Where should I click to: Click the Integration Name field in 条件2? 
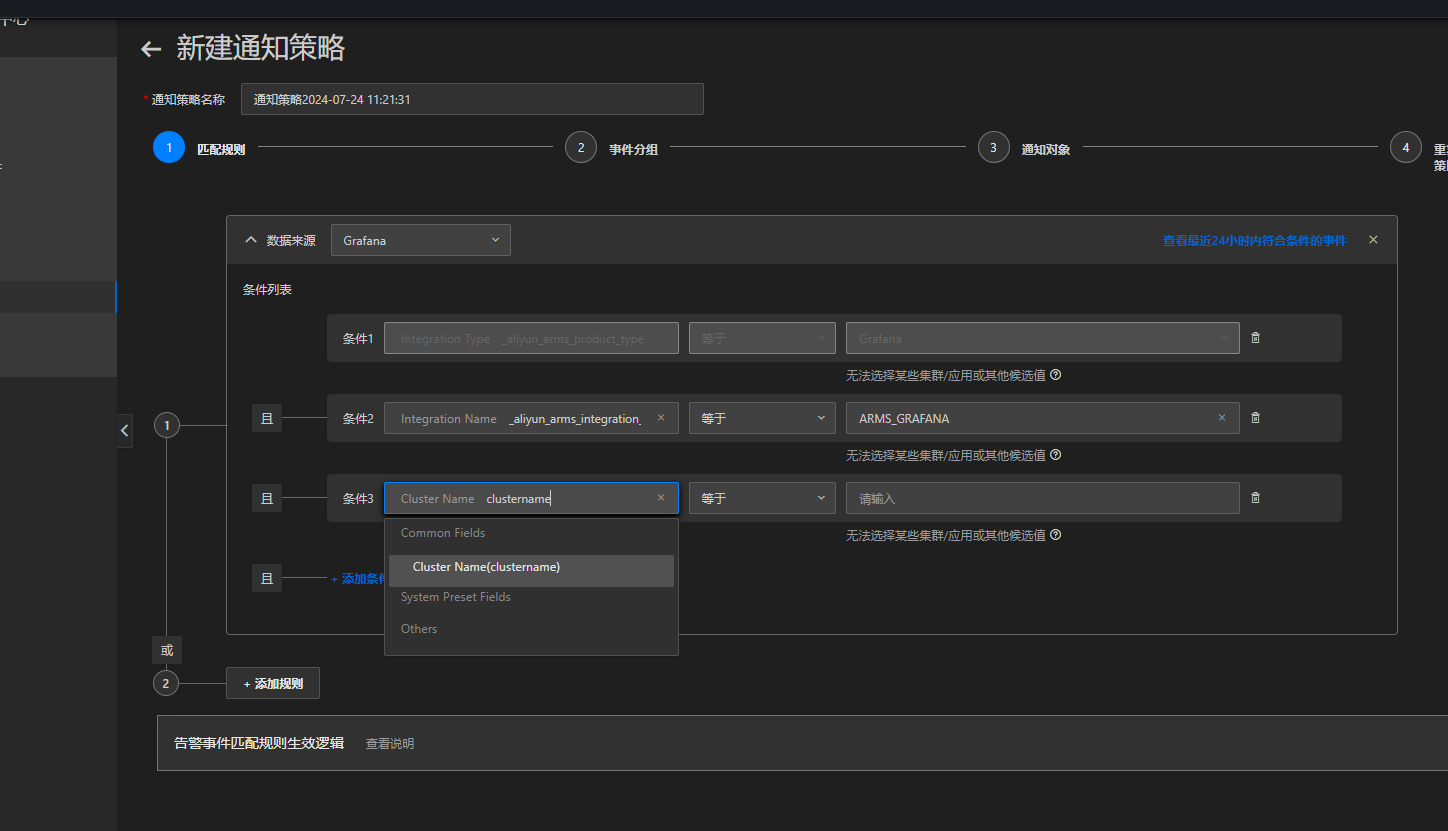(x=531, y=418)
